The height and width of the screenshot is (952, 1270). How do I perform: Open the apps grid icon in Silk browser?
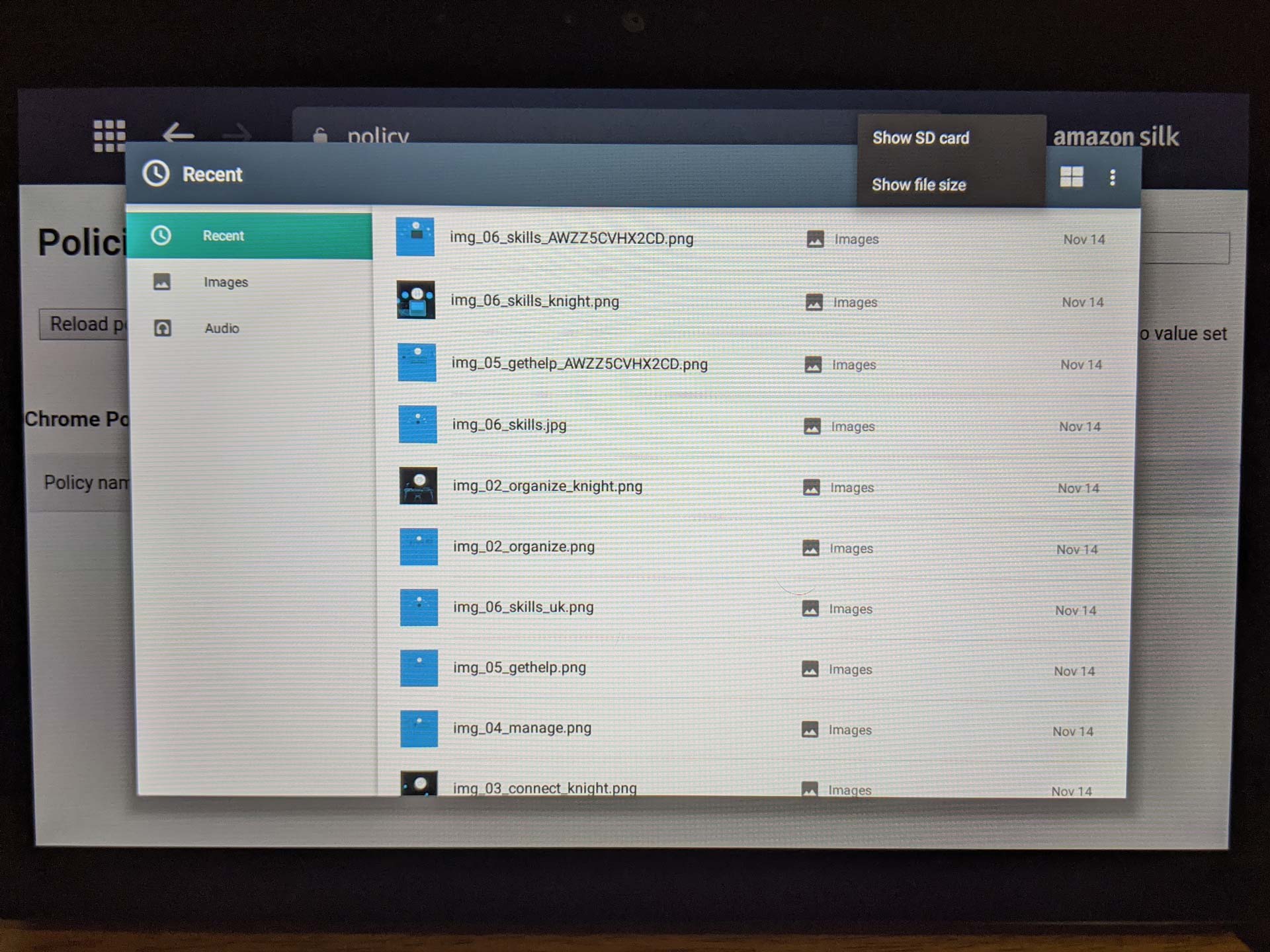[109, 136]
